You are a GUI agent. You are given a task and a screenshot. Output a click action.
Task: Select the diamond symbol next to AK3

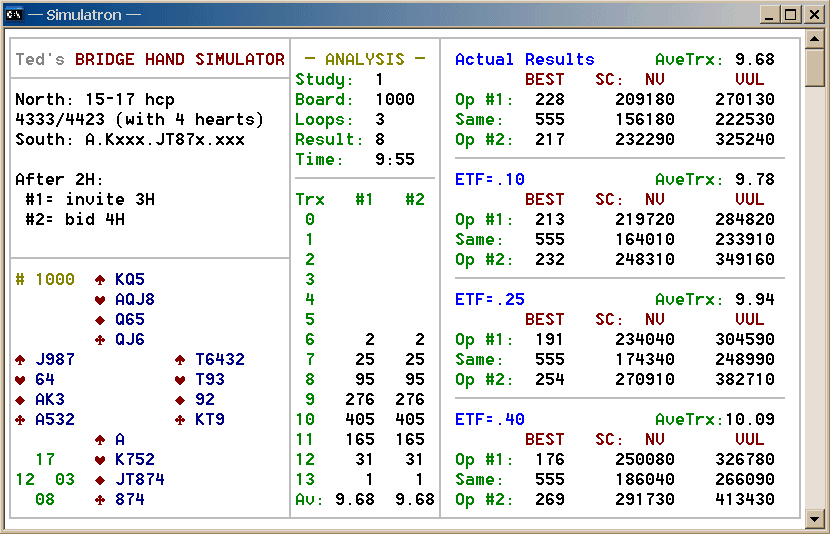(20, 400)
